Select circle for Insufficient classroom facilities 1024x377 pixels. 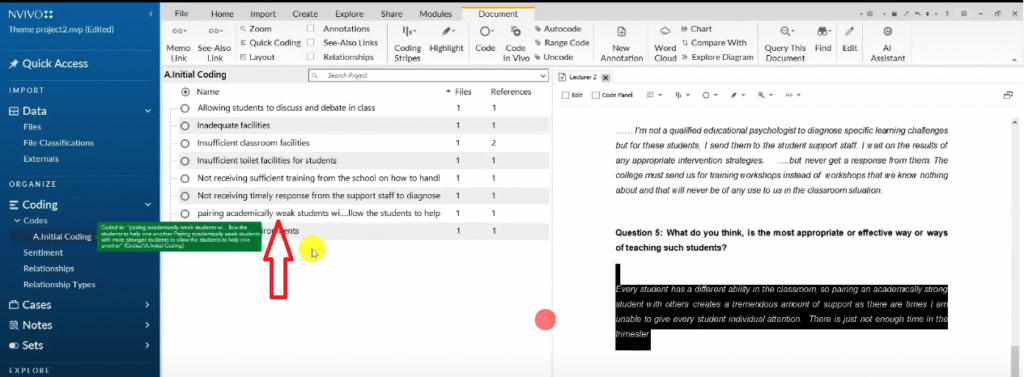[x=185, y=143]
